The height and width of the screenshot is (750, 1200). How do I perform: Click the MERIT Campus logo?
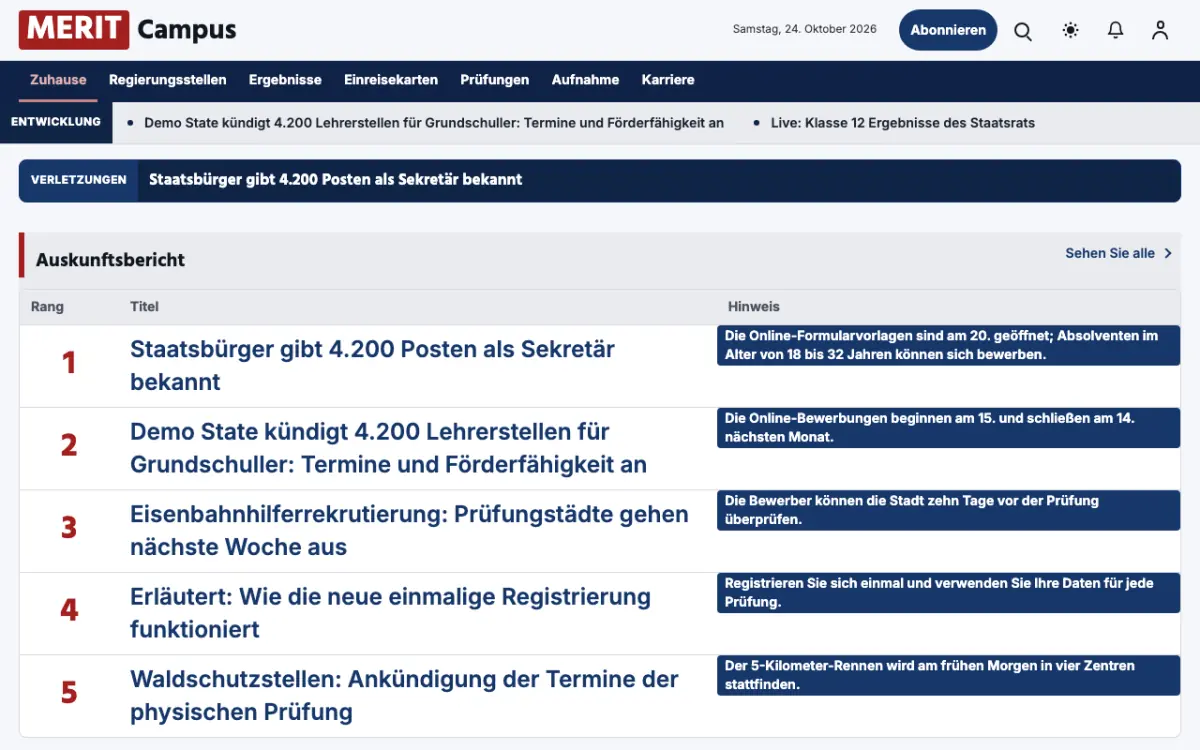(x=127, y=30)
